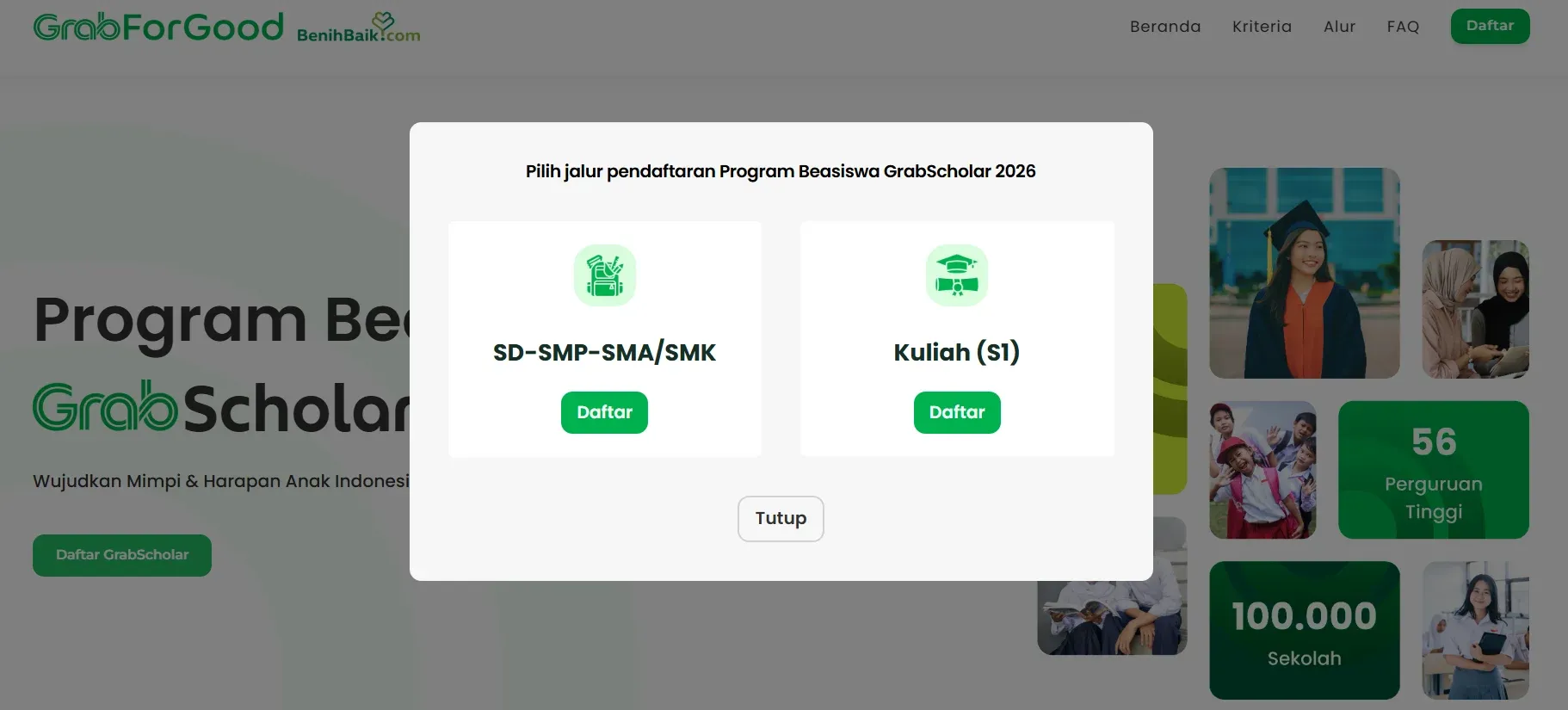Image resolution: width=1568 pixels, height=710 pixels.
Task: Click the BenihBaik.com logo
Action: 359,28
